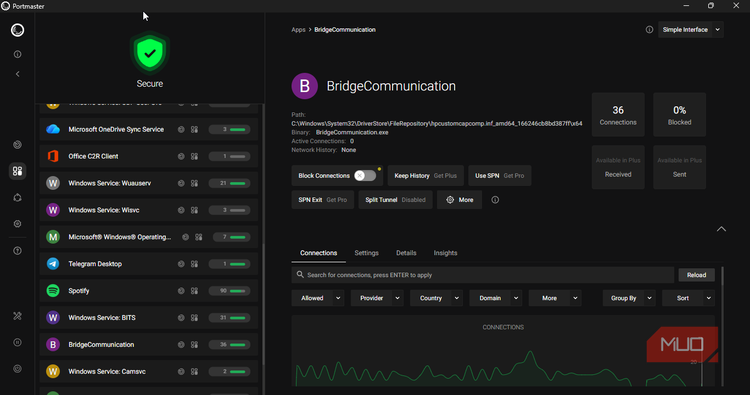Go to Apps in the breadcrumb

(298, 30)
